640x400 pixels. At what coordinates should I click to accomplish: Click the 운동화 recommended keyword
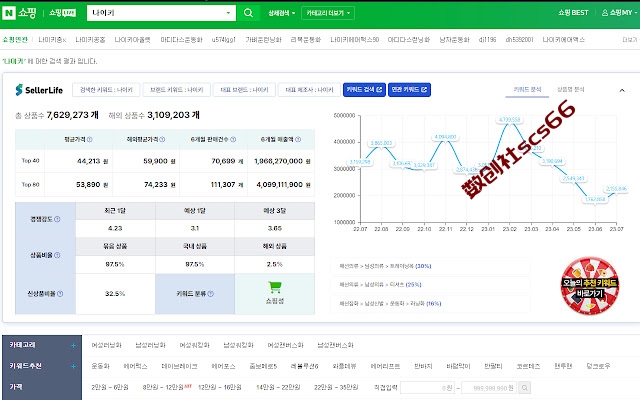point(100,366)
